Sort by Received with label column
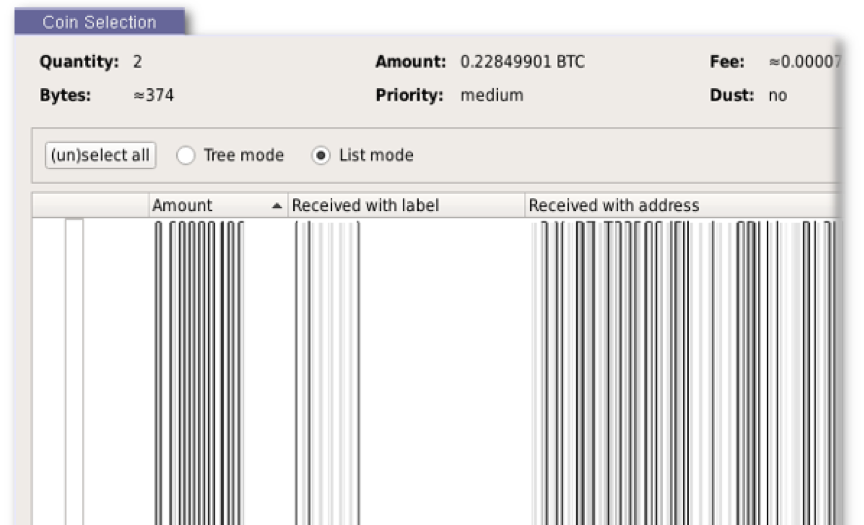 [x=406, y=205]
